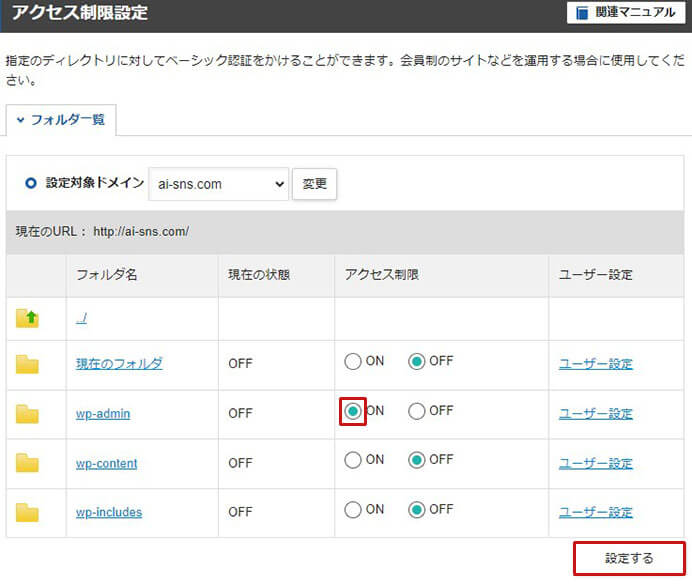Click the wp-admin folder icon
Viewport: 692px width, 584px height.
pos(27,414)
